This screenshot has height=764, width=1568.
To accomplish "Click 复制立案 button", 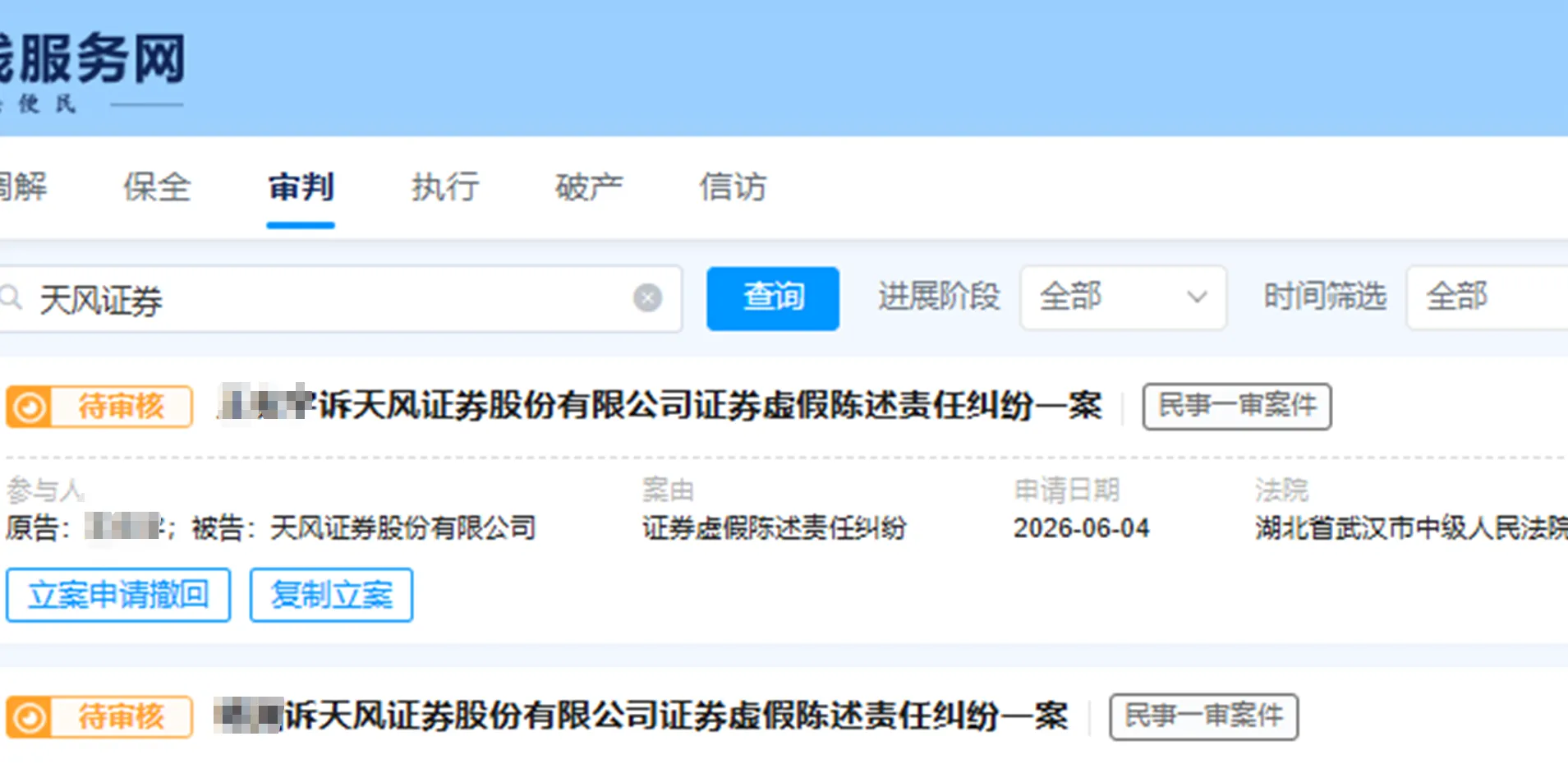I will click(331, 595).
